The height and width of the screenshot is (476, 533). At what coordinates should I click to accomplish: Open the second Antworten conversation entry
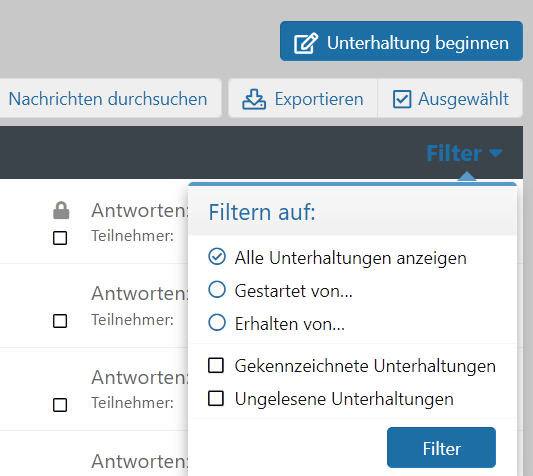coord(139,293)
